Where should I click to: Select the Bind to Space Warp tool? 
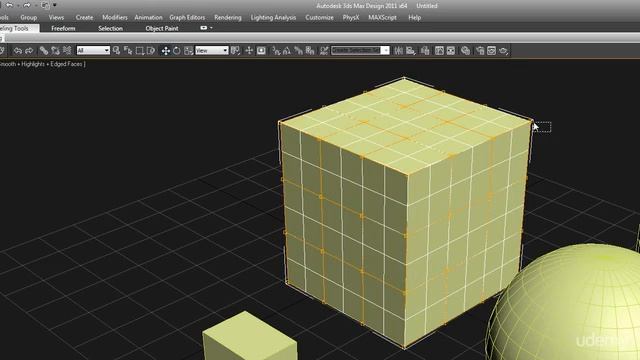coord(67,51)
